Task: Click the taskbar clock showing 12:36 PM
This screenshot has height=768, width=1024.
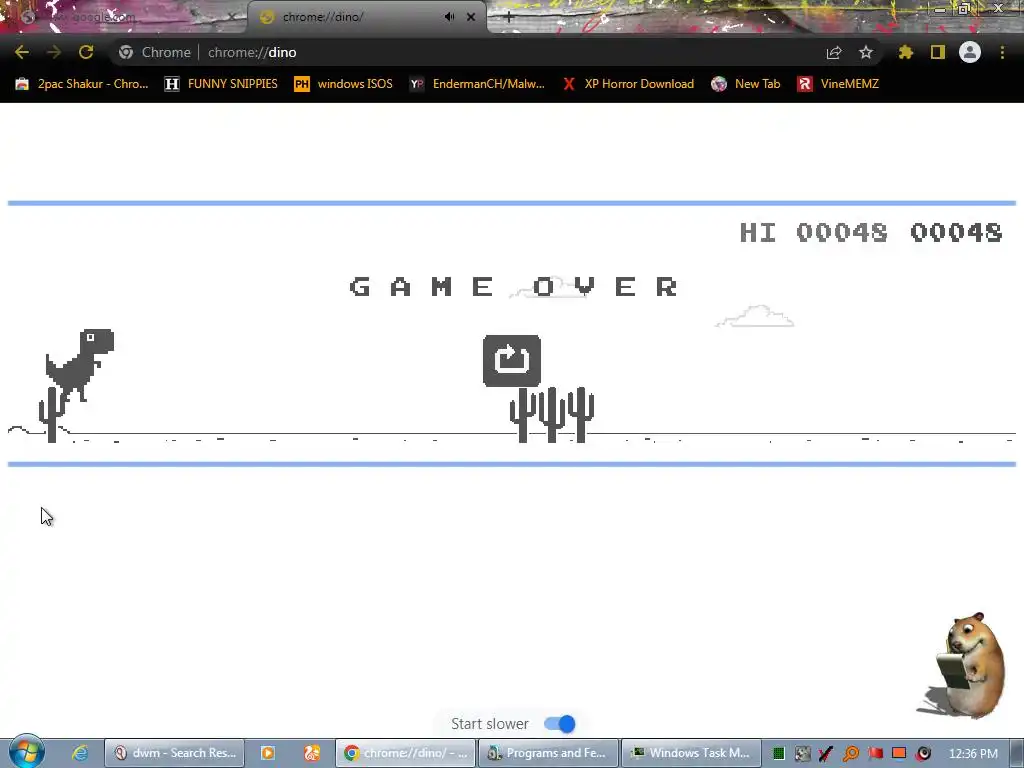Action: coord(973,754)
